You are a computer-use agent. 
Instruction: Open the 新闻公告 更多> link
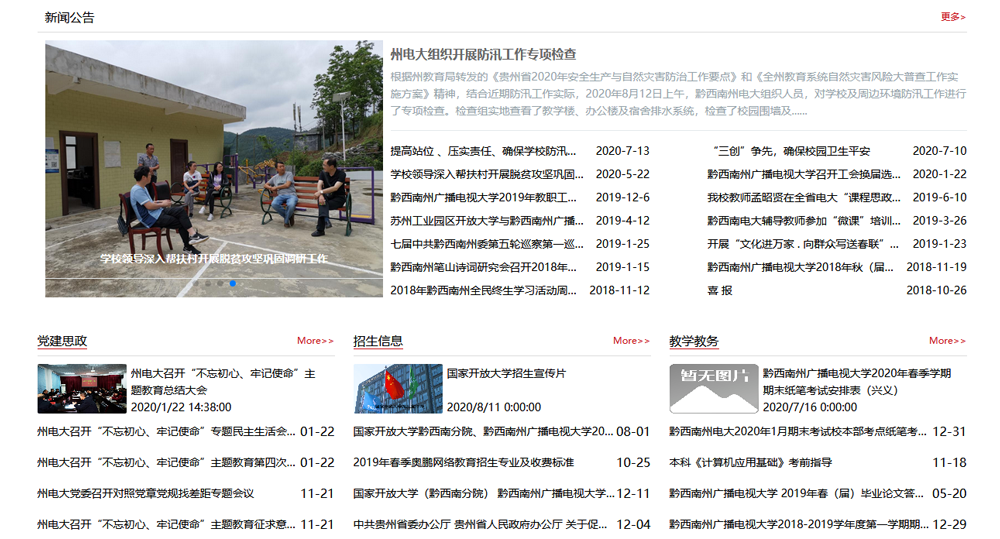pos(952,17)
